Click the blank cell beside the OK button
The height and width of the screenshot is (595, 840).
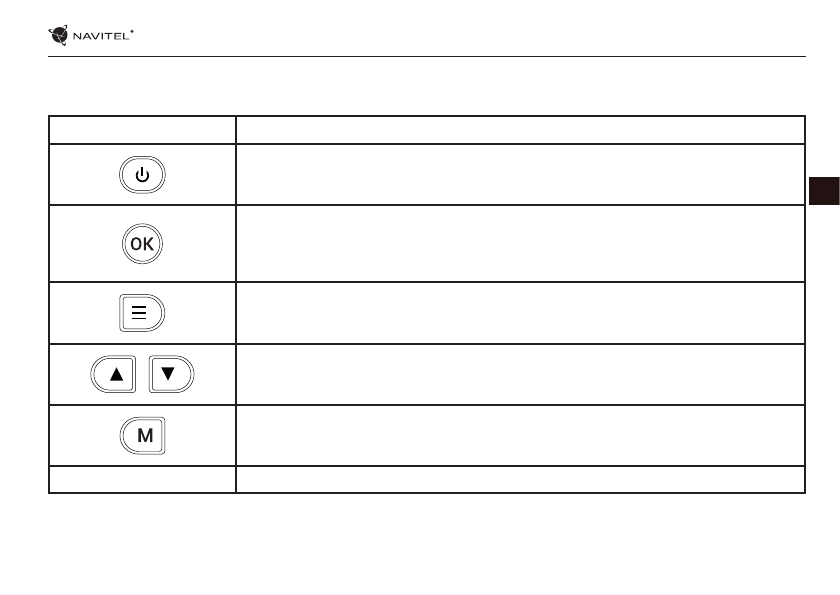coord(520,244)
